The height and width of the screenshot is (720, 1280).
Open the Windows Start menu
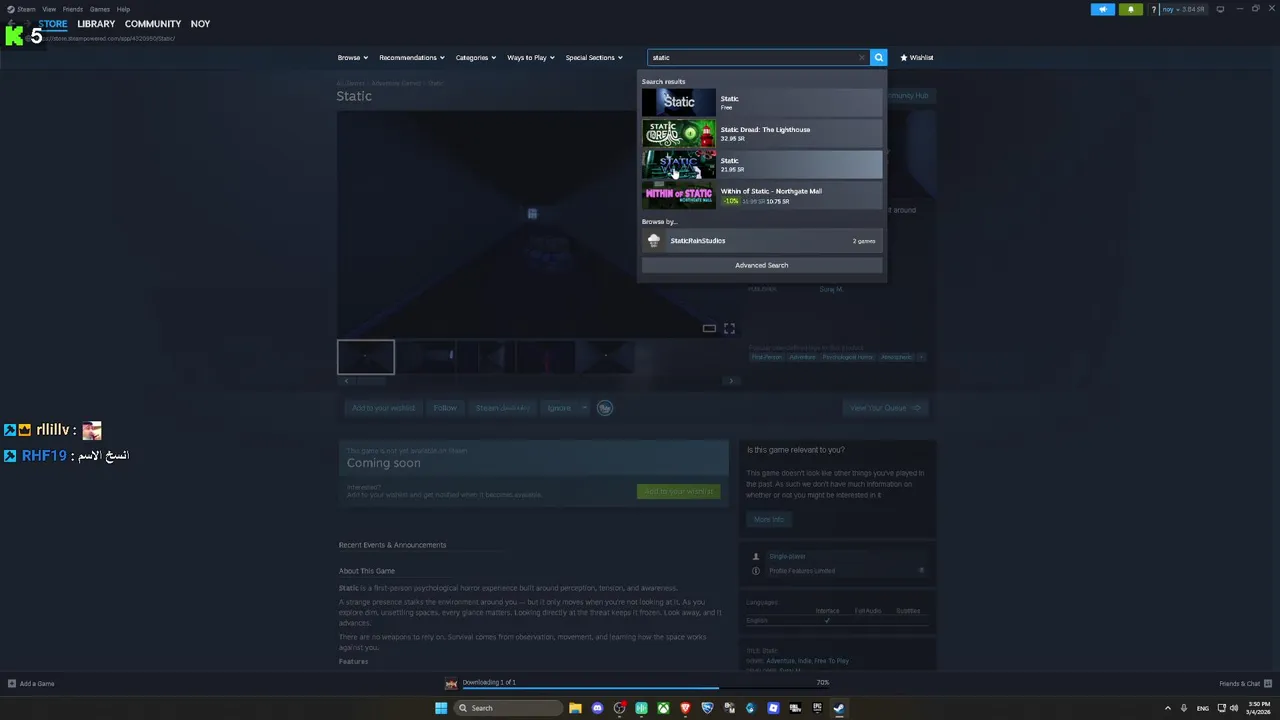pos(441,708)
